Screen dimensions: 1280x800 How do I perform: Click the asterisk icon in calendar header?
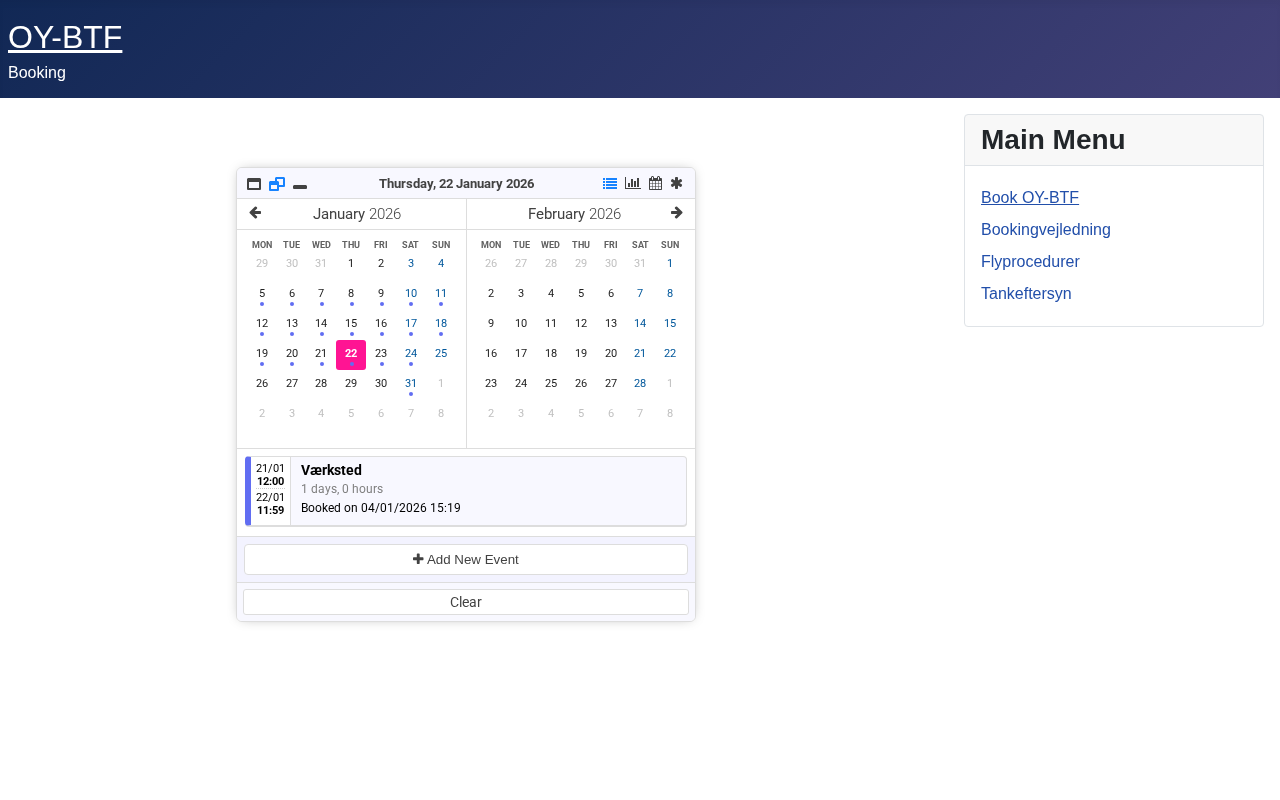click(x=676, y=183)
